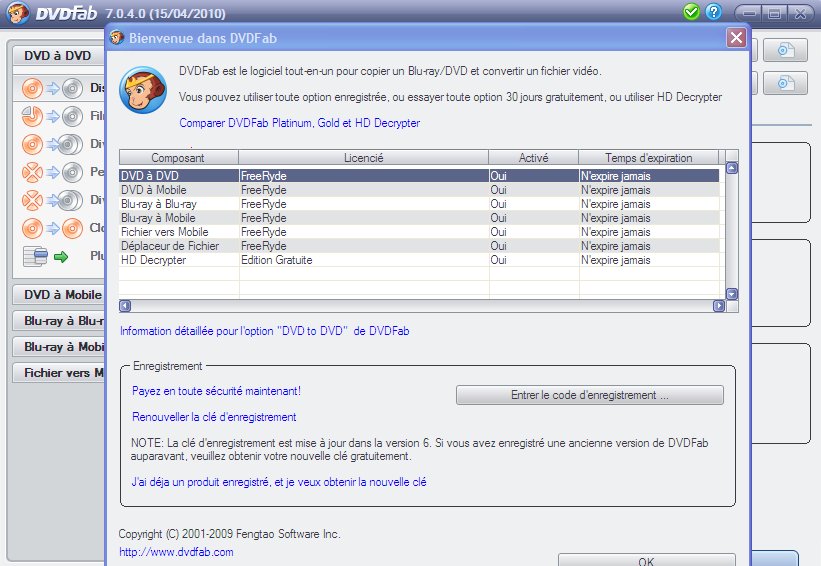Sort by the Composant column header

(x=179, y=158)
